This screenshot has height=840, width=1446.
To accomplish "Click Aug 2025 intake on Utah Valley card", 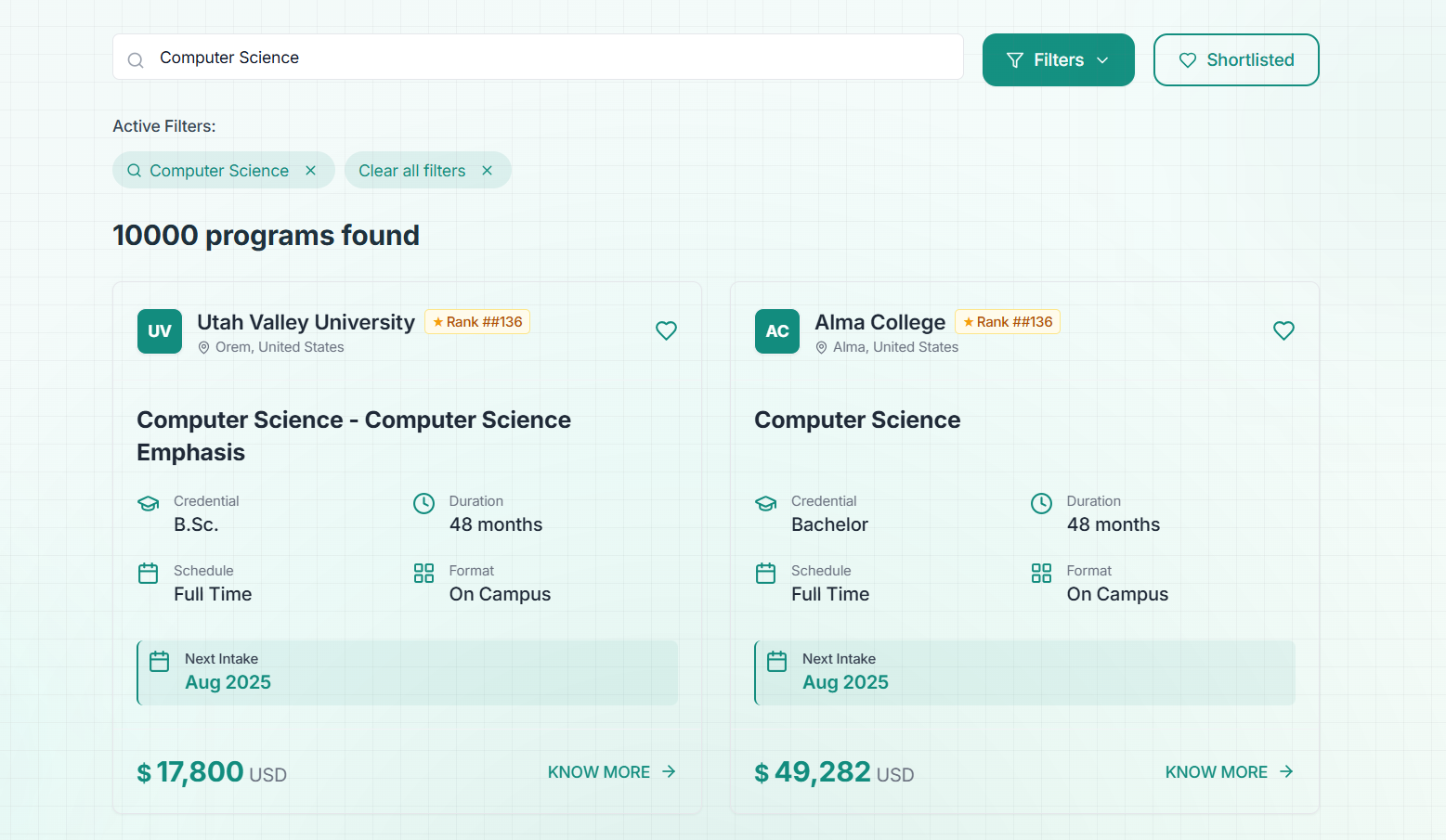I will tap(228, 682).
